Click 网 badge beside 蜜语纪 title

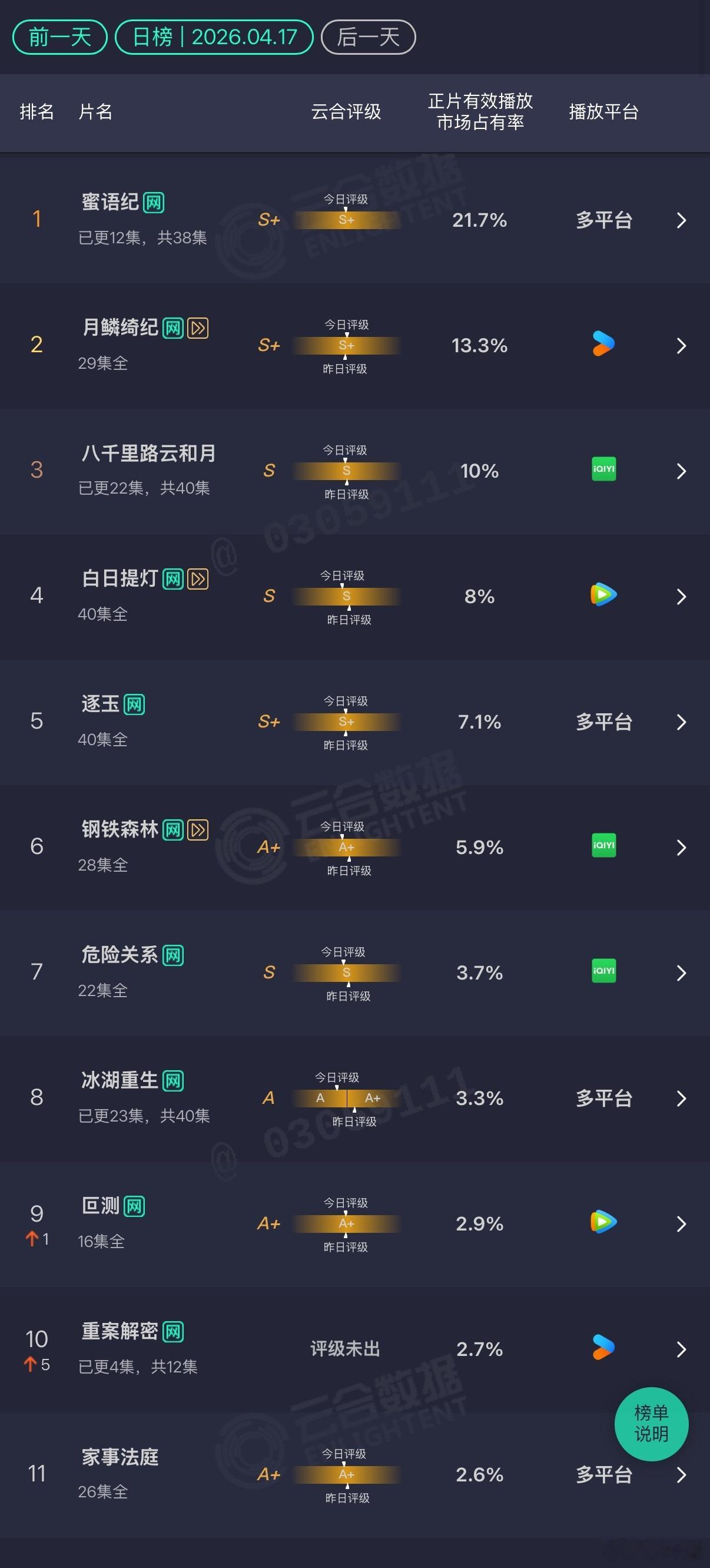153,203
